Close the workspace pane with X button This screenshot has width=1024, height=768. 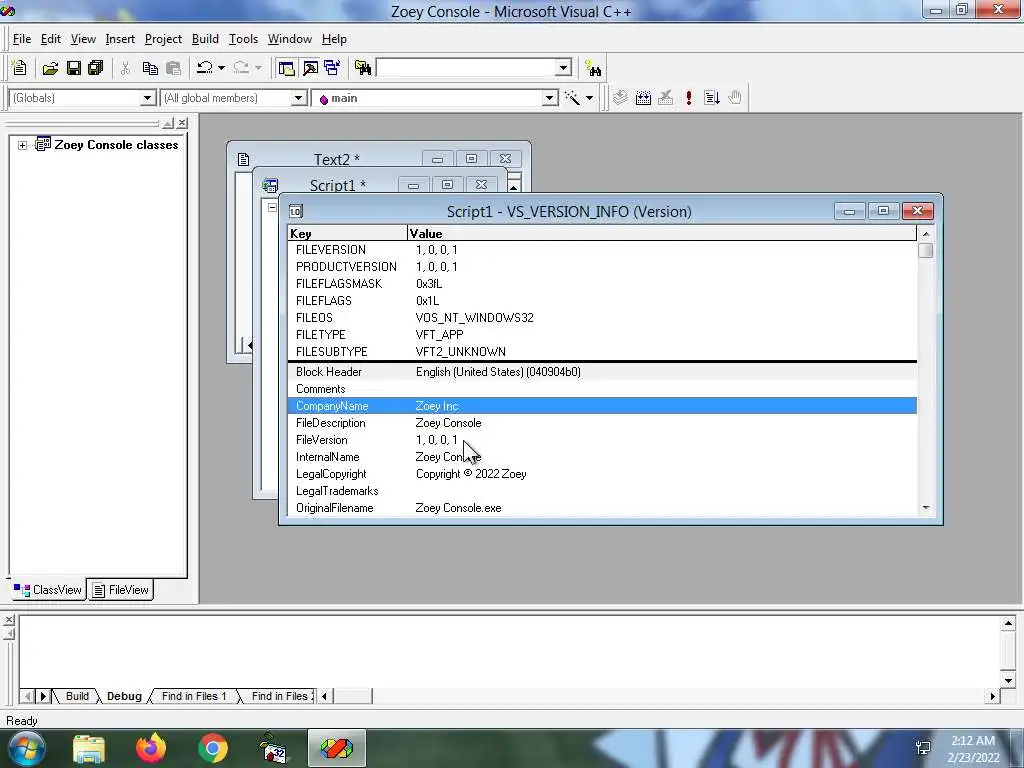182,123
